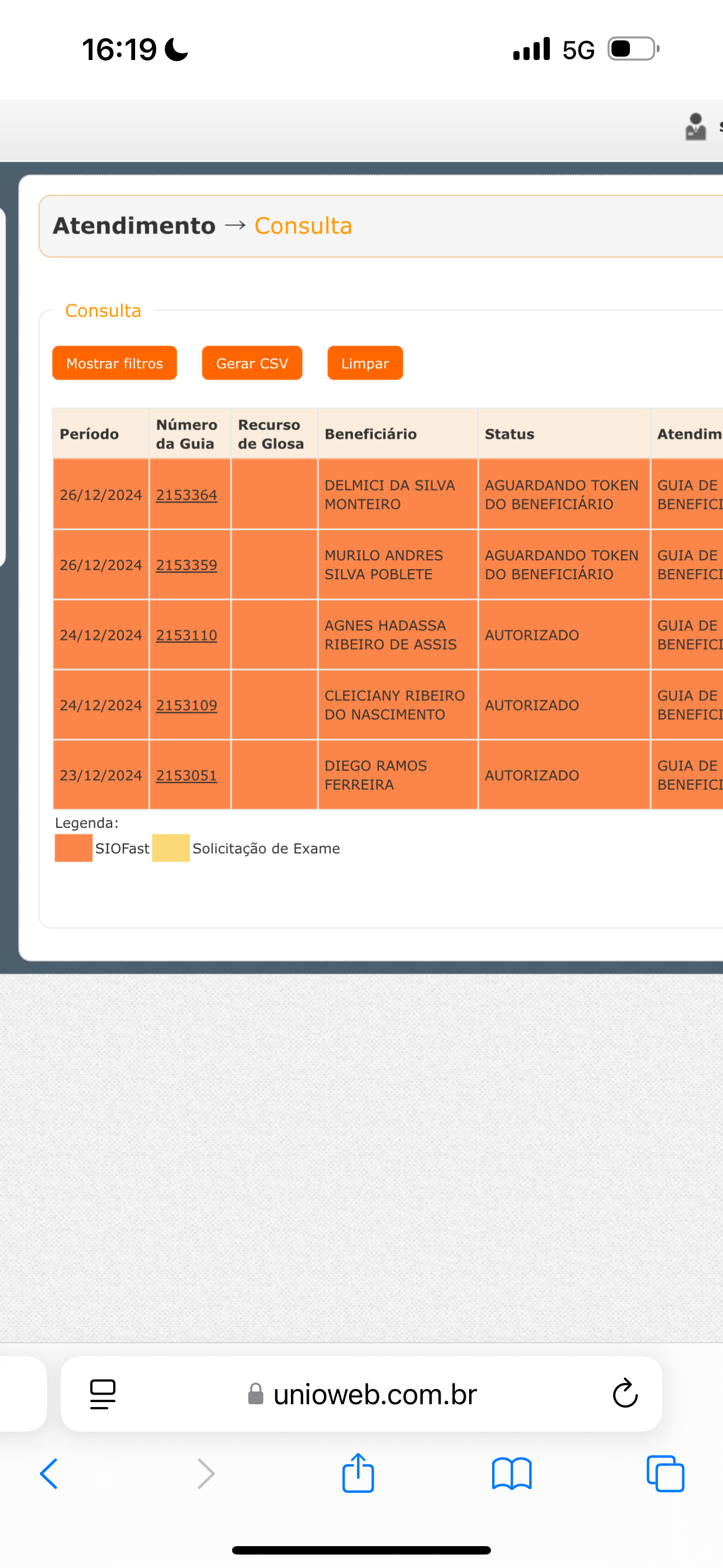Click AGUARDANDO TOKEN status for guia 2153359
This screenshot has width=723, height=1568.
pos(561,565)
